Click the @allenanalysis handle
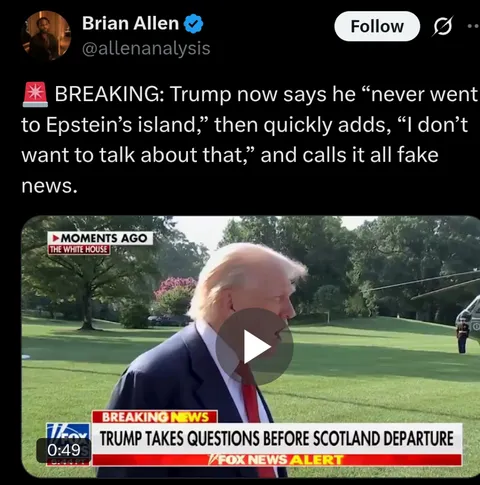480x485 pixels. pos(146,49)
